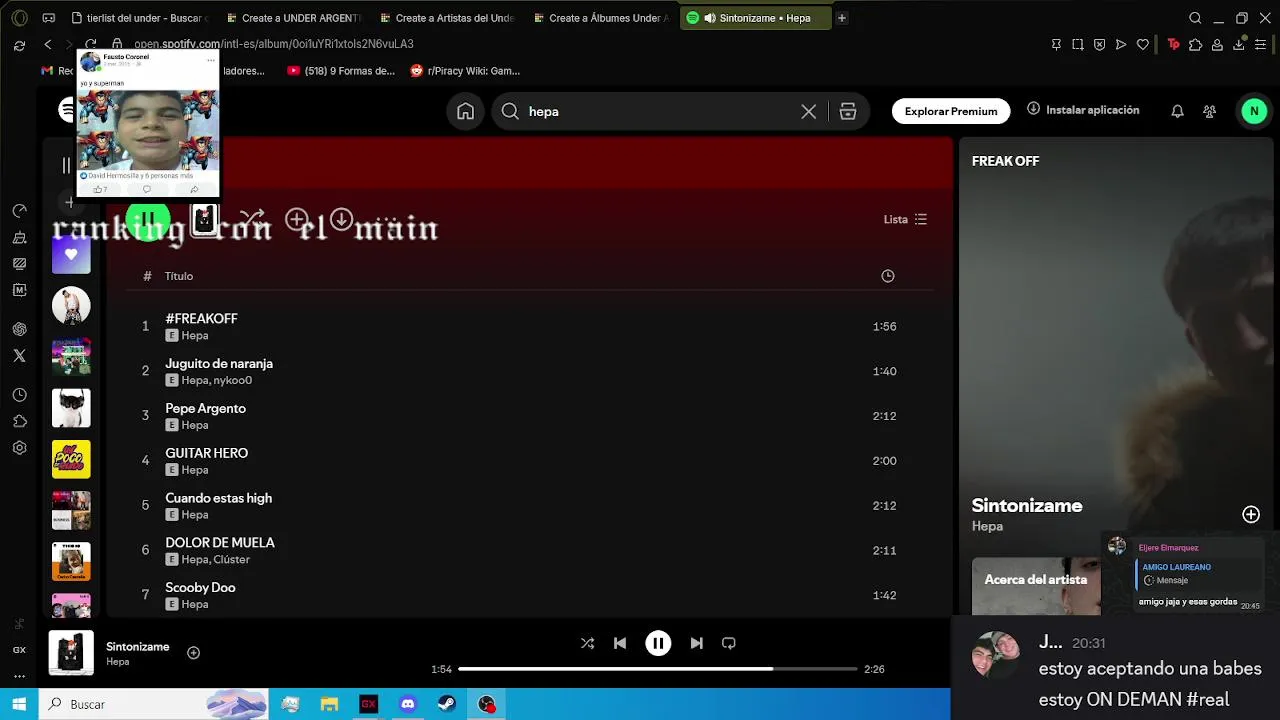Open the Hepa artist link under Sintonizame in right panel
1280x720 pixels.
pos(987,526)
